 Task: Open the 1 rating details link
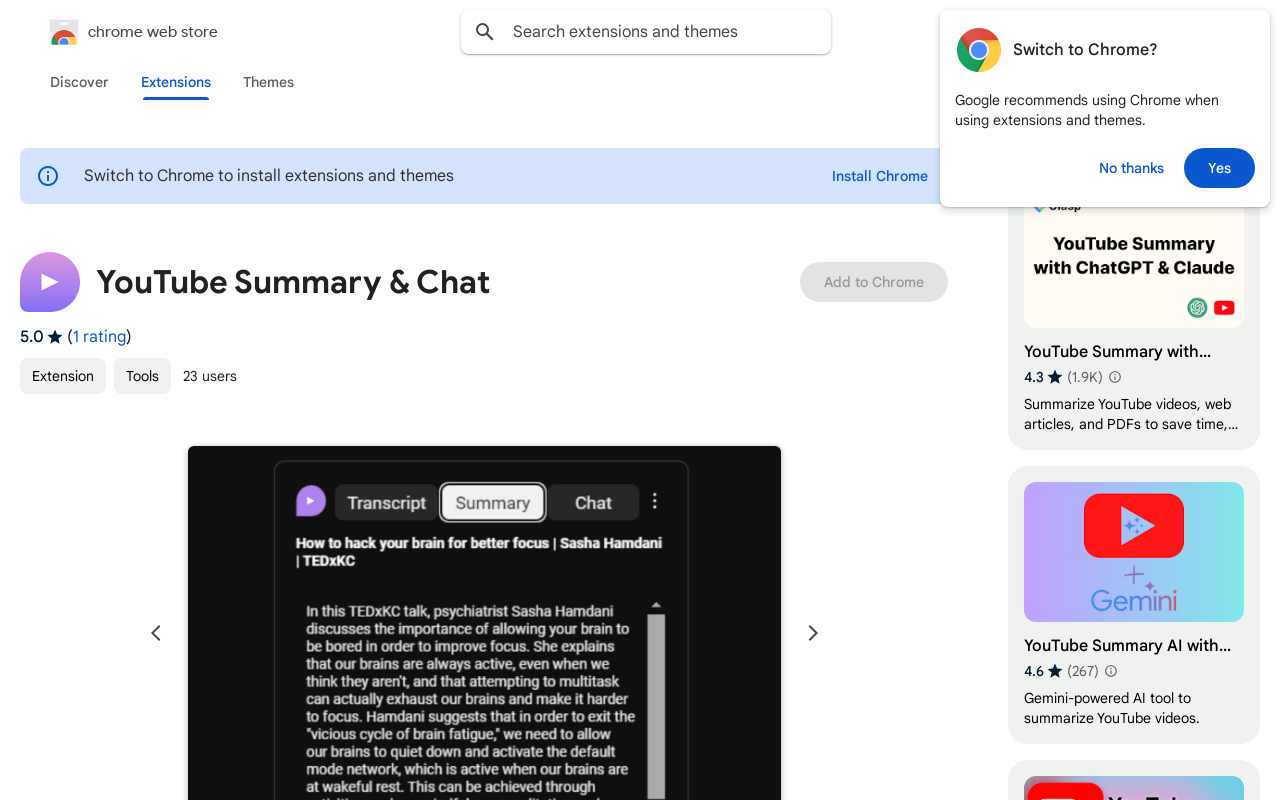pos(100,336)
